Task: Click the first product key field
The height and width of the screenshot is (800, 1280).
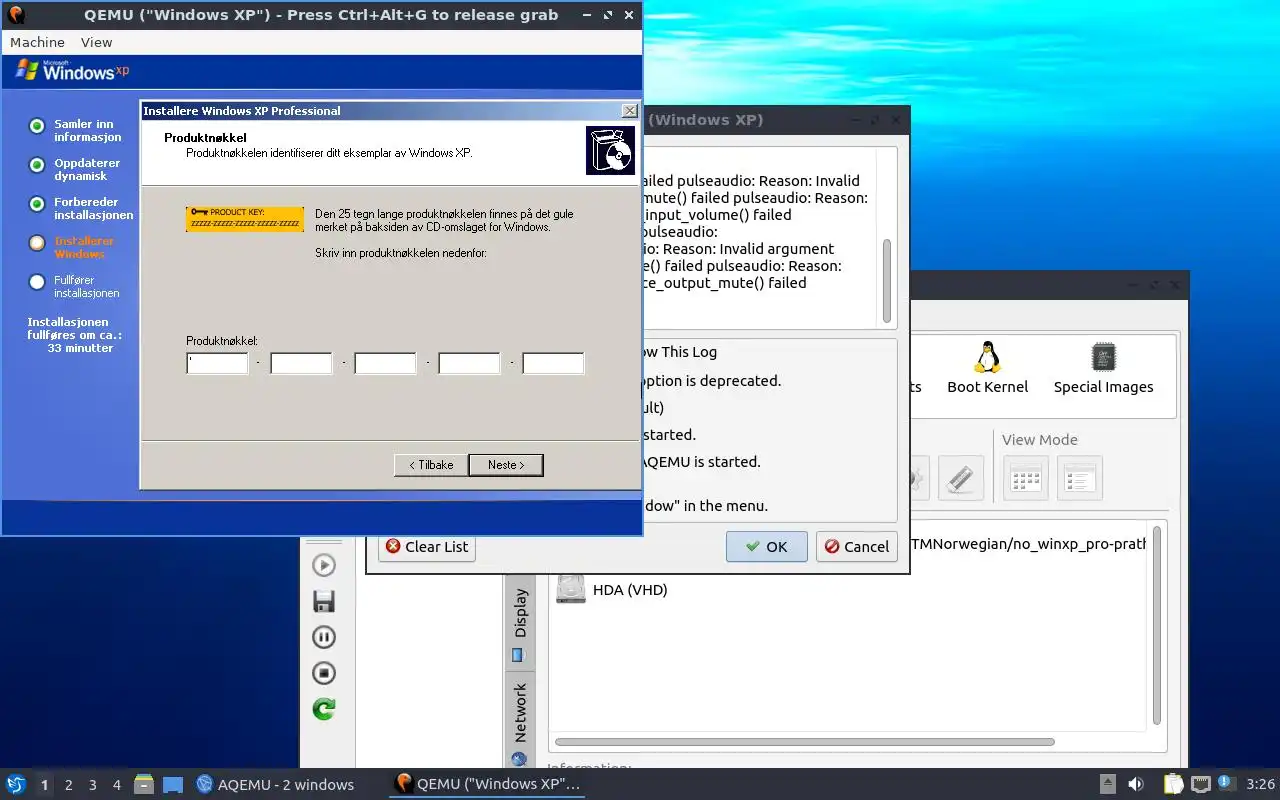Action: (217, 363)
